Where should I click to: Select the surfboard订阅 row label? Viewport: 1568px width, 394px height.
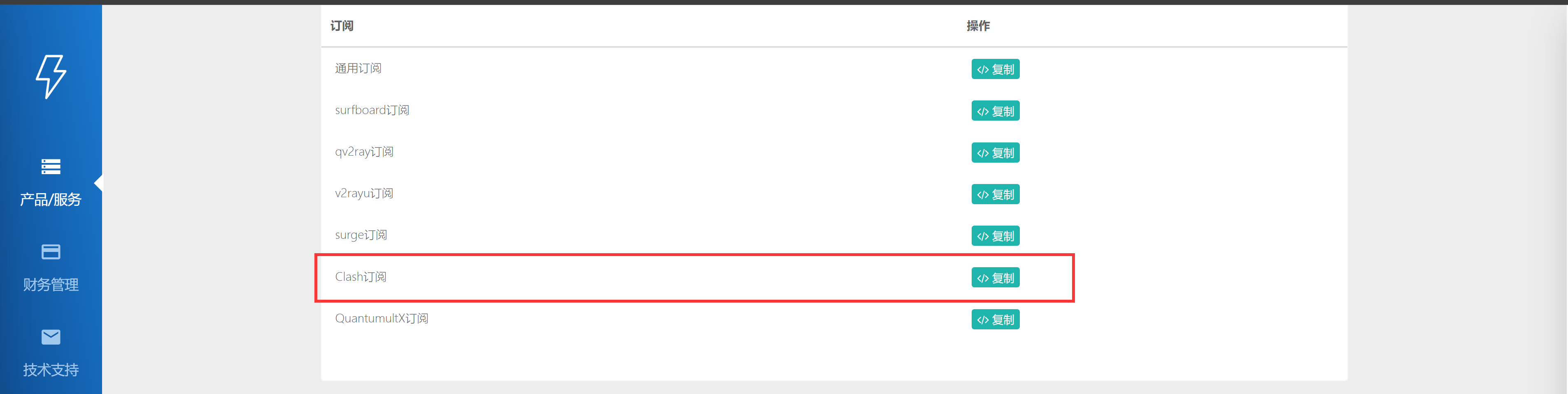(372, 110)
